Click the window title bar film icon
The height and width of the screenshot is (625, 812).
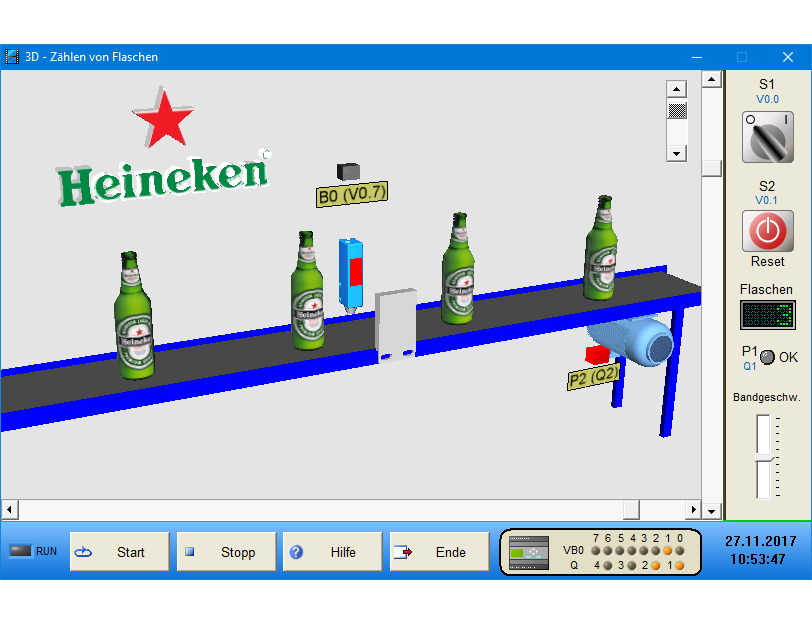coord(12,57)
